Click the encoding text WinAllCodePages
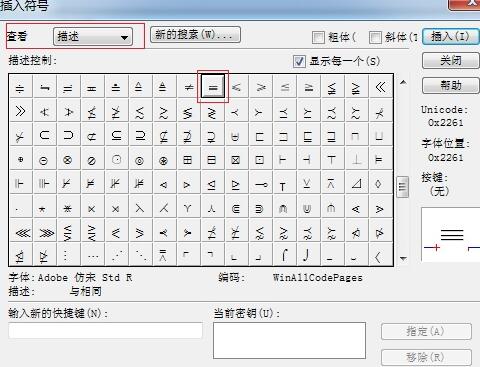This screenshot has height=367, width=480. (x=318, y=278)
